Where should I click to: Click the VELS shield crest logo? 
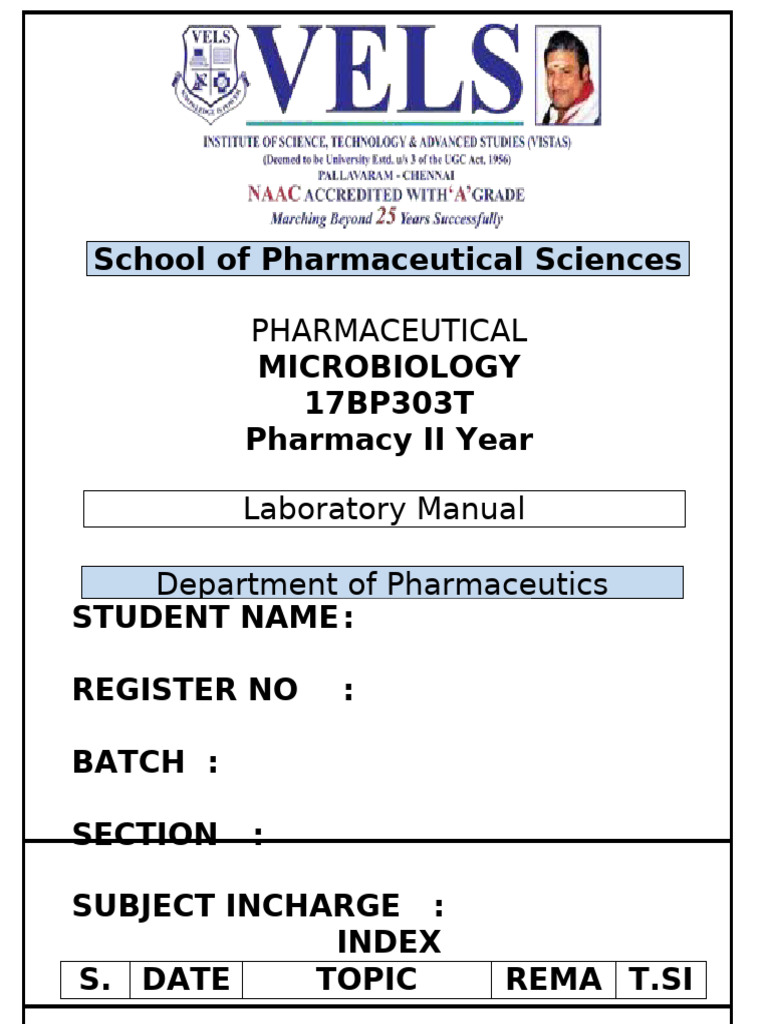210,74
